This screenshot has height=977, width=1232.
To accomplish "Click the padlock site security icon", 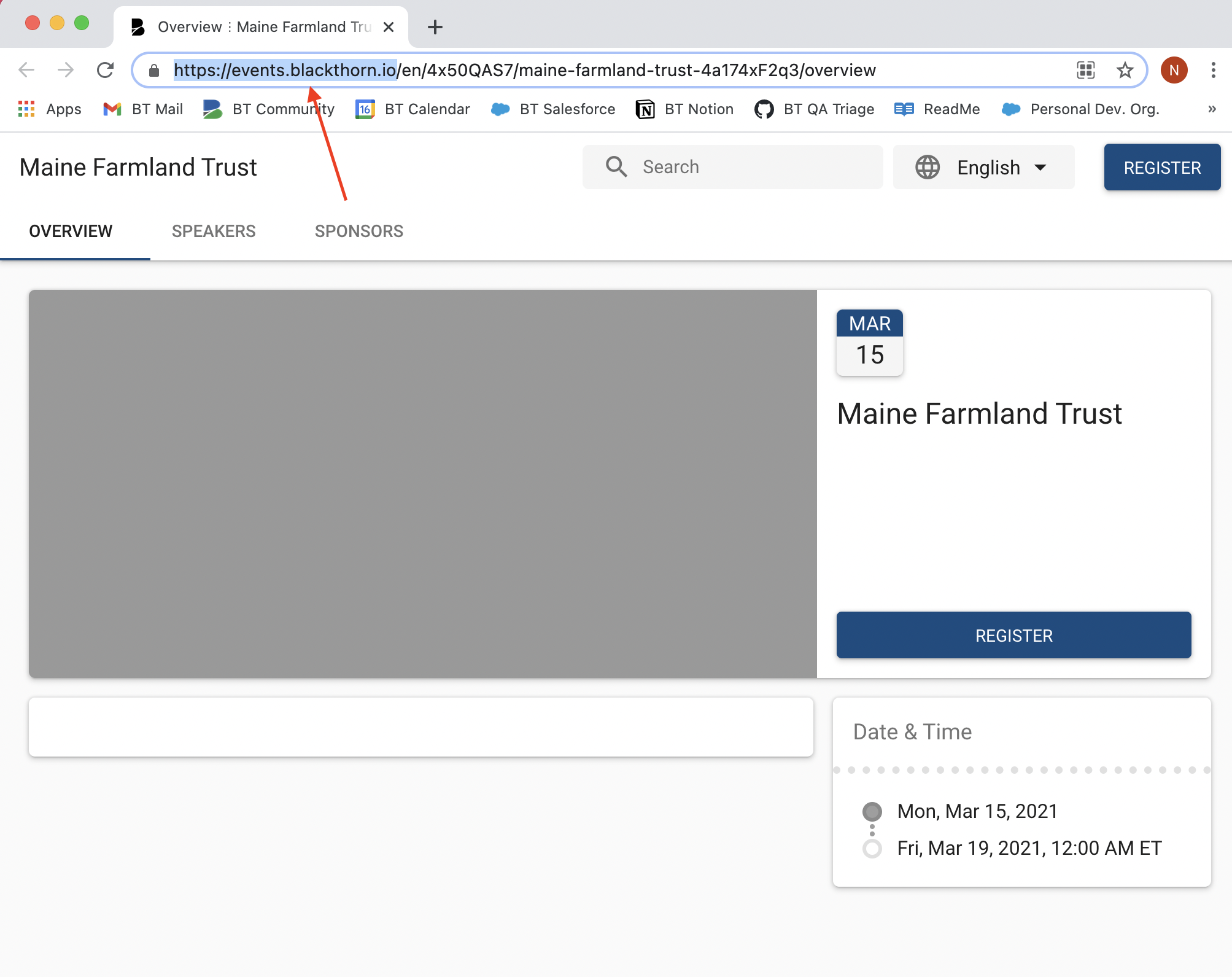I will coord(154,71).
